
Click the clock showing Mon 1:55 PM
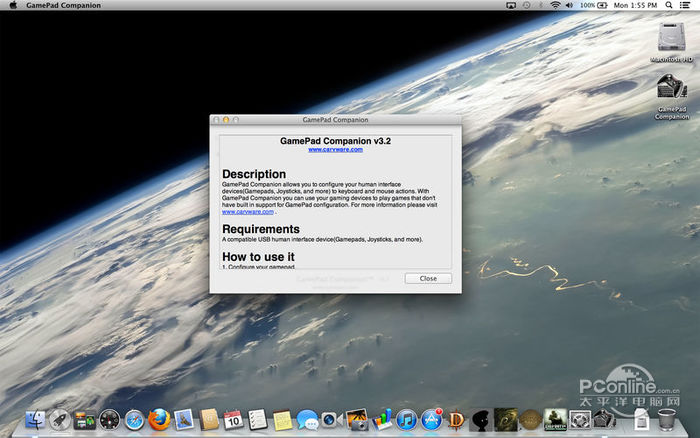coord(634,6)
